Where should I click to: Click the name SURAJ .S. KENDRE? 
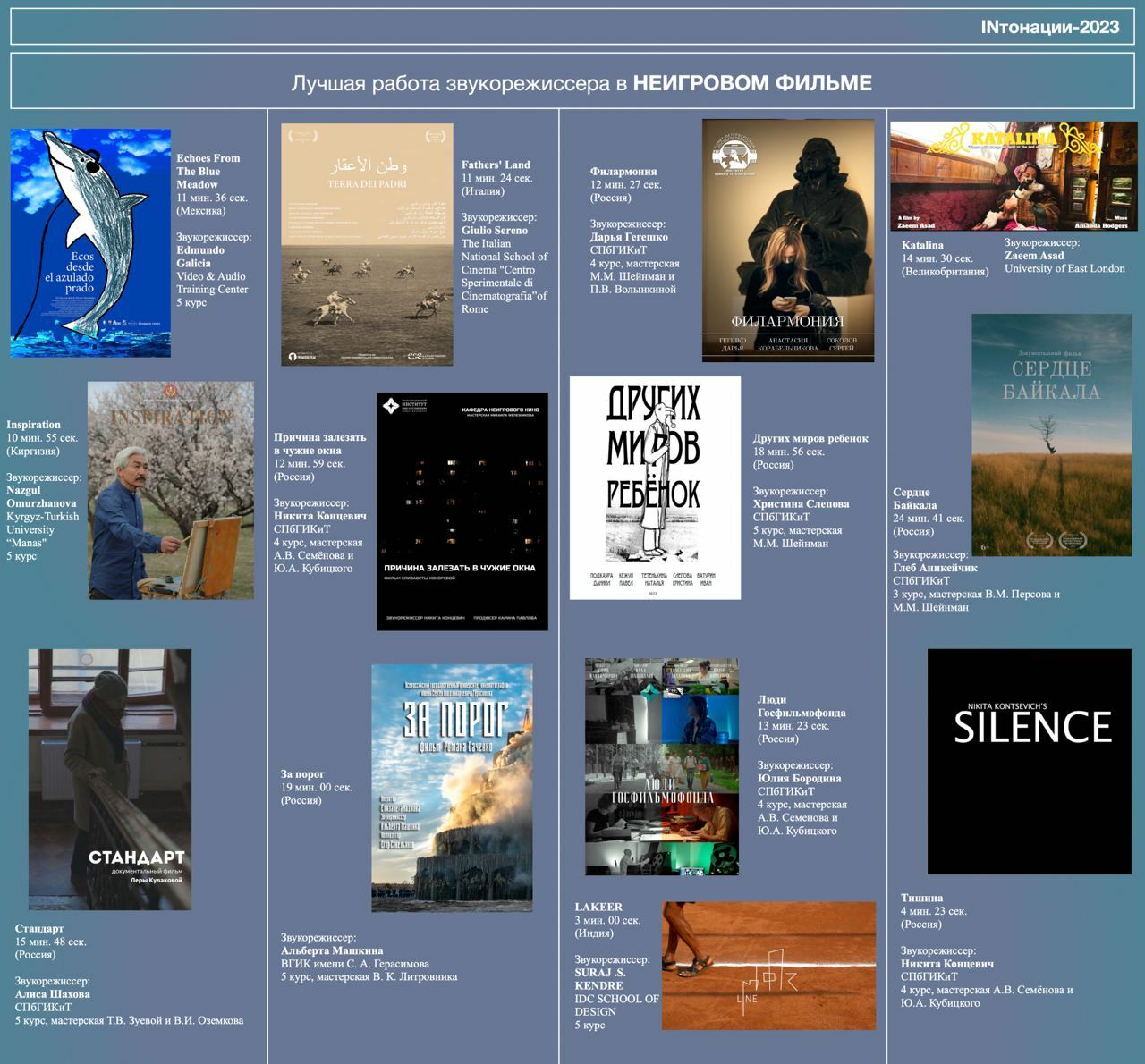[x=600, y=979]
